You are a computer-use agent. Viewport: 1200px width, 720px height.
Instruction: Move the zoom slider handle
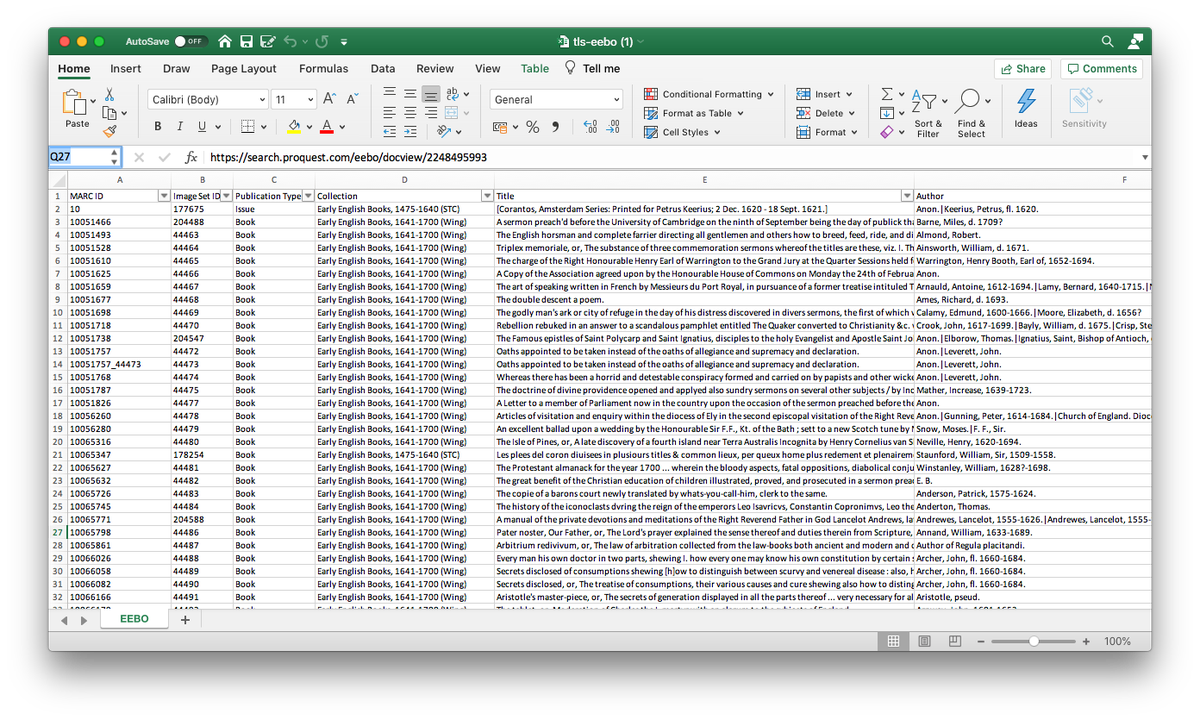coord(1034,641)
